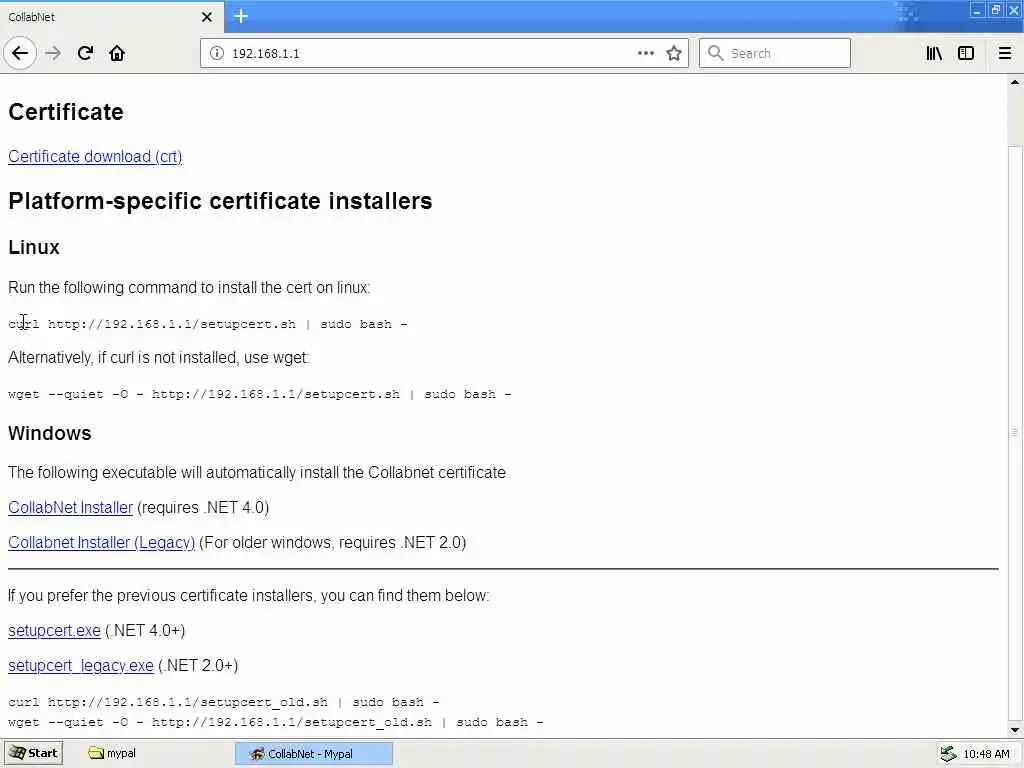Click the 10:48 AM clock
The width and height of the screenshot is (1024, 768).
click(986, 754)
